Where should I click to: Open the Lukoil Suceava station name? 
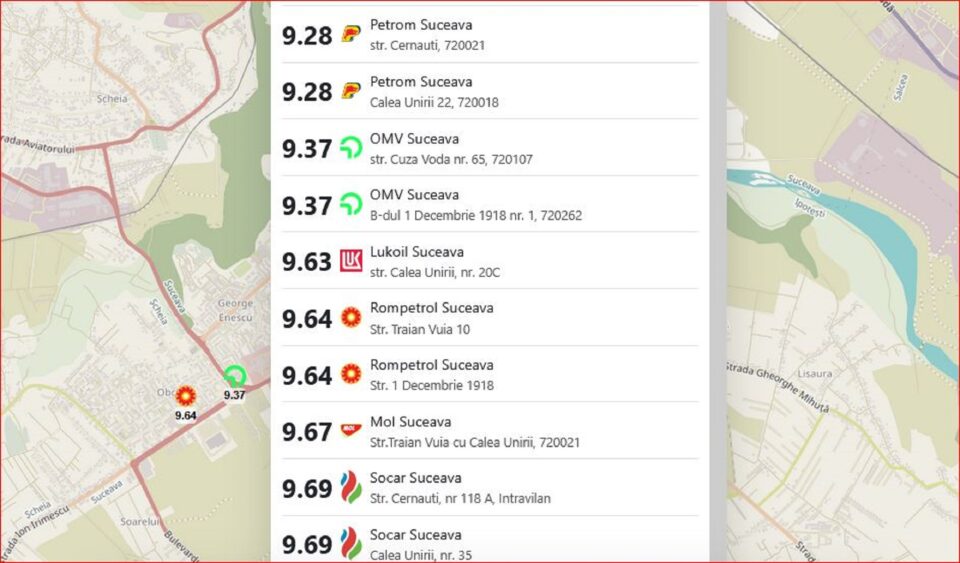(416, 252)
